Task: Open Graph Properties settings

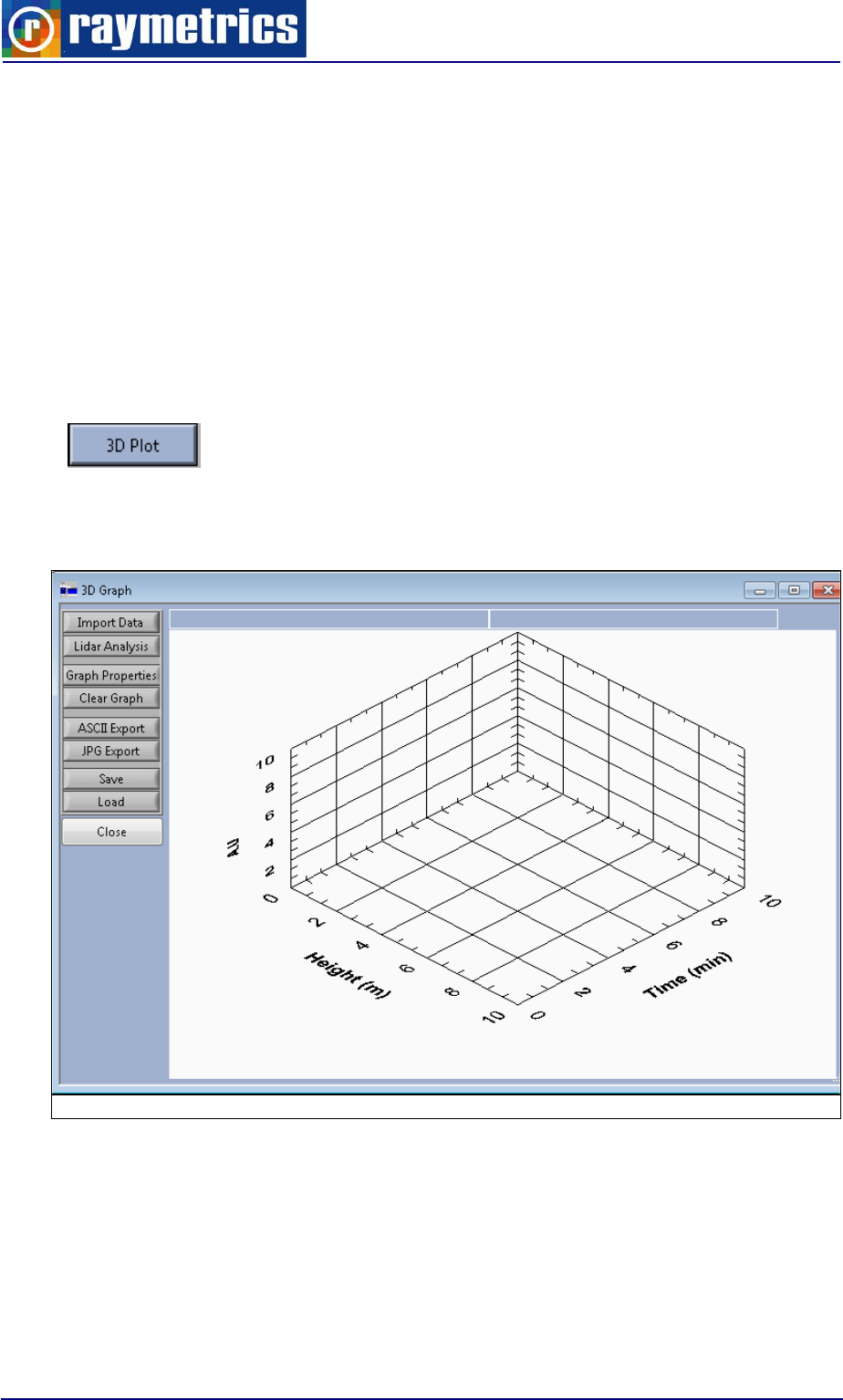Action: click(x=110, y=676)
